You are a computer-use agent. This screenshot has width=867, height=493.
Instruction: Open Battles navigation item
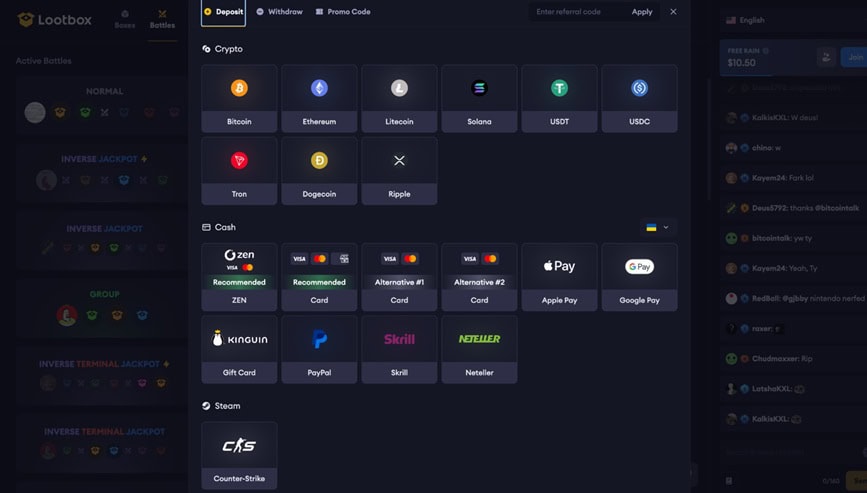[162, 19]
